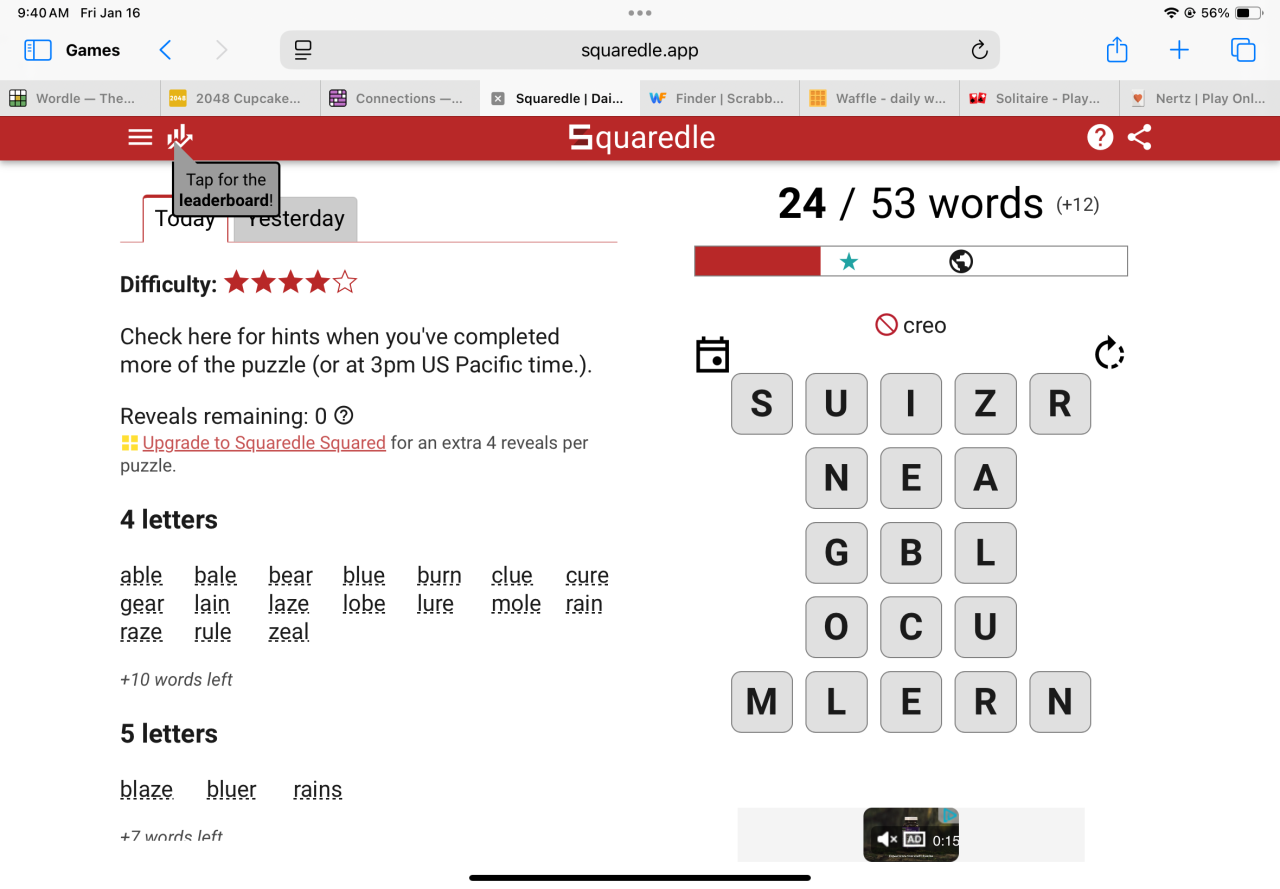
Task: Unmute the ad video
Action: tap(885, 840)
